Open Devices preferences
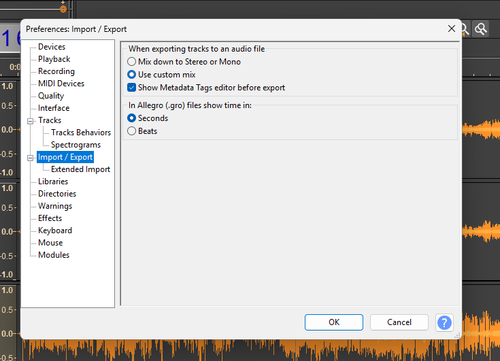500x361 pixels. [x=51, y=47]
